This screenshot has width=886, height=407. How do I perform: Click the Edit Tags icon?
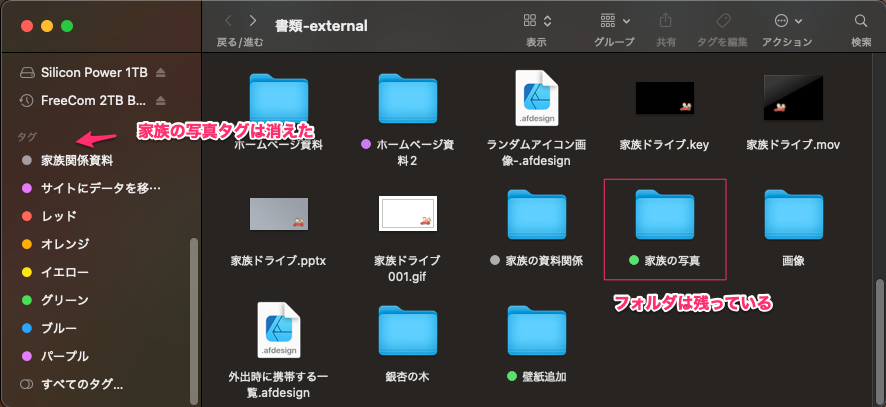723,21
